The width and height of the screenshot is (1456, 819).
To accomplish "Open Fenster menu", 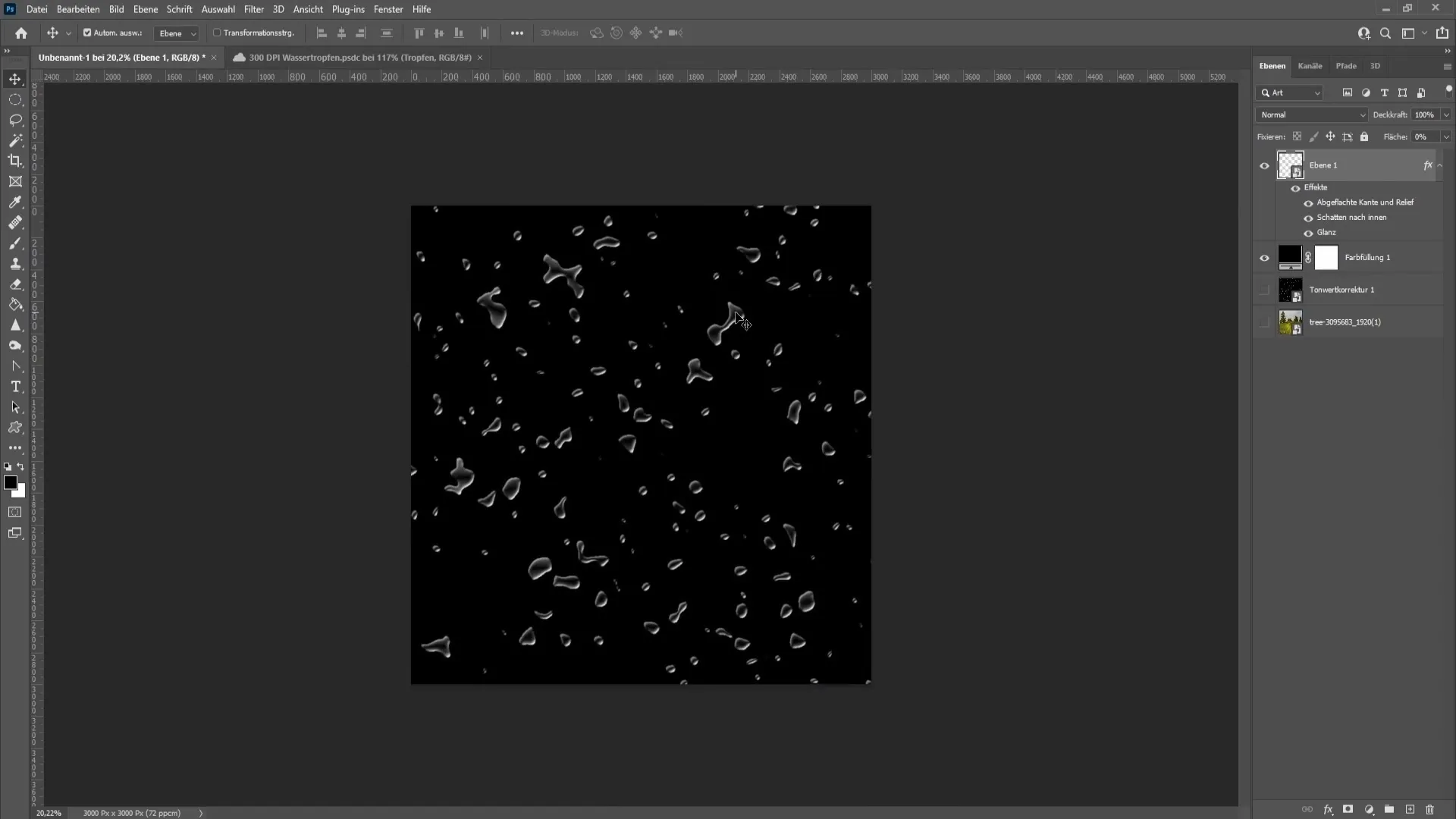I will pos(388,9).
